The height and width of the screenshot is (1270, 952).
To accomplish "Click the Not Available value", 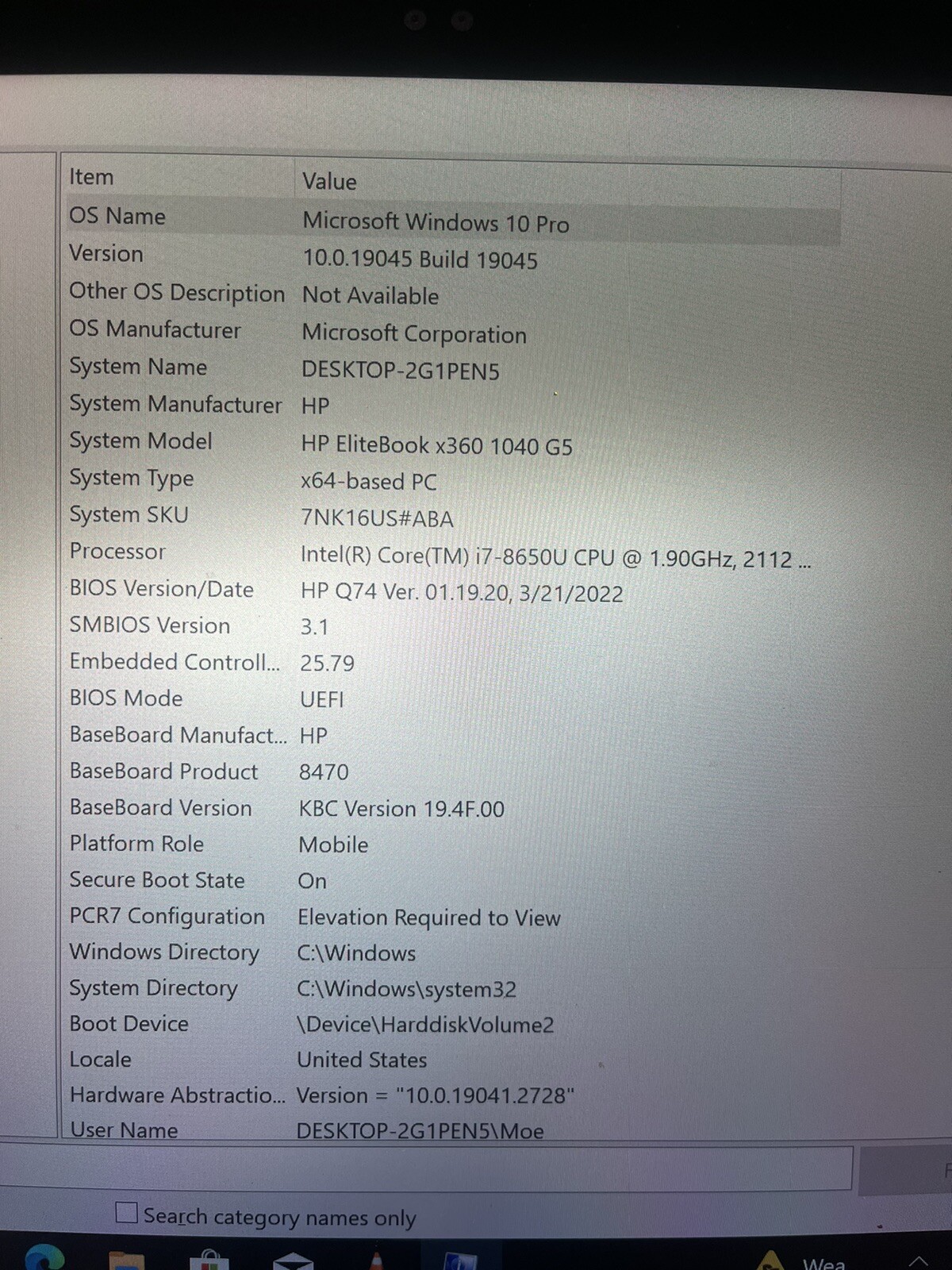I will [370, 295].
